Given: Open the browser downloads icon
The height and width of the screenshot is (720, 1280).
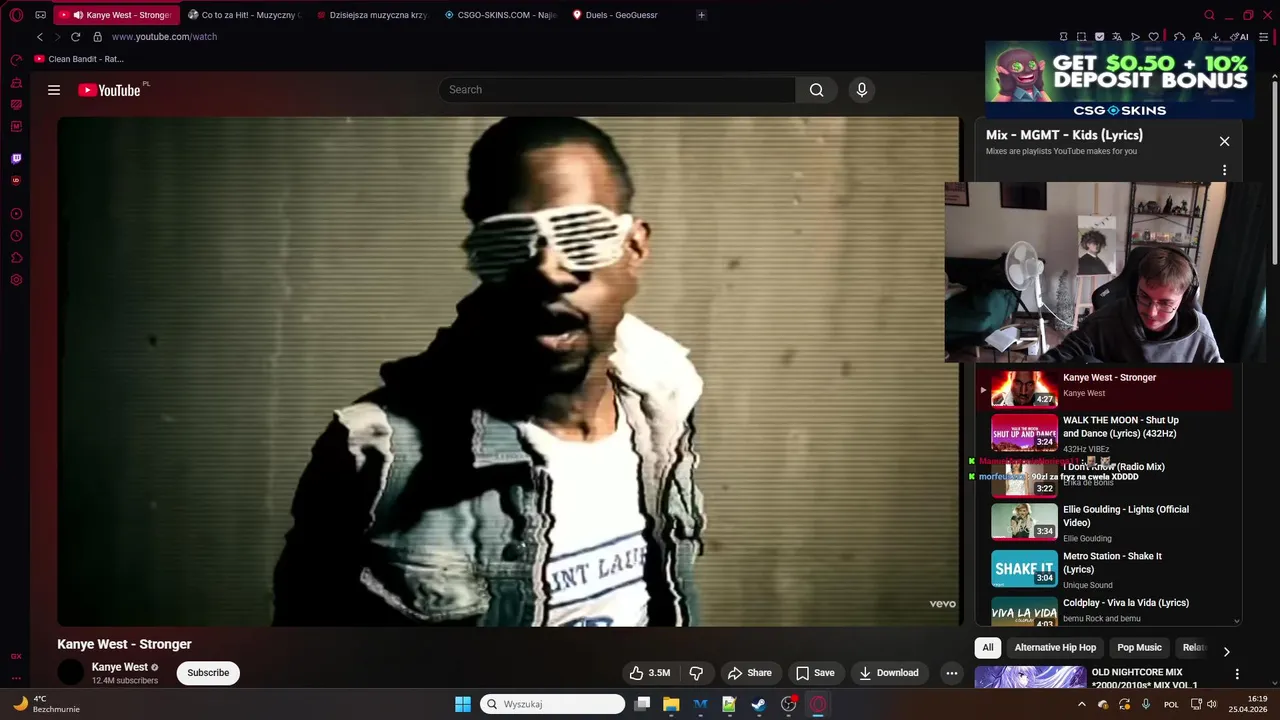Looking at the screenshot, I should click(x=1216, y=37).
